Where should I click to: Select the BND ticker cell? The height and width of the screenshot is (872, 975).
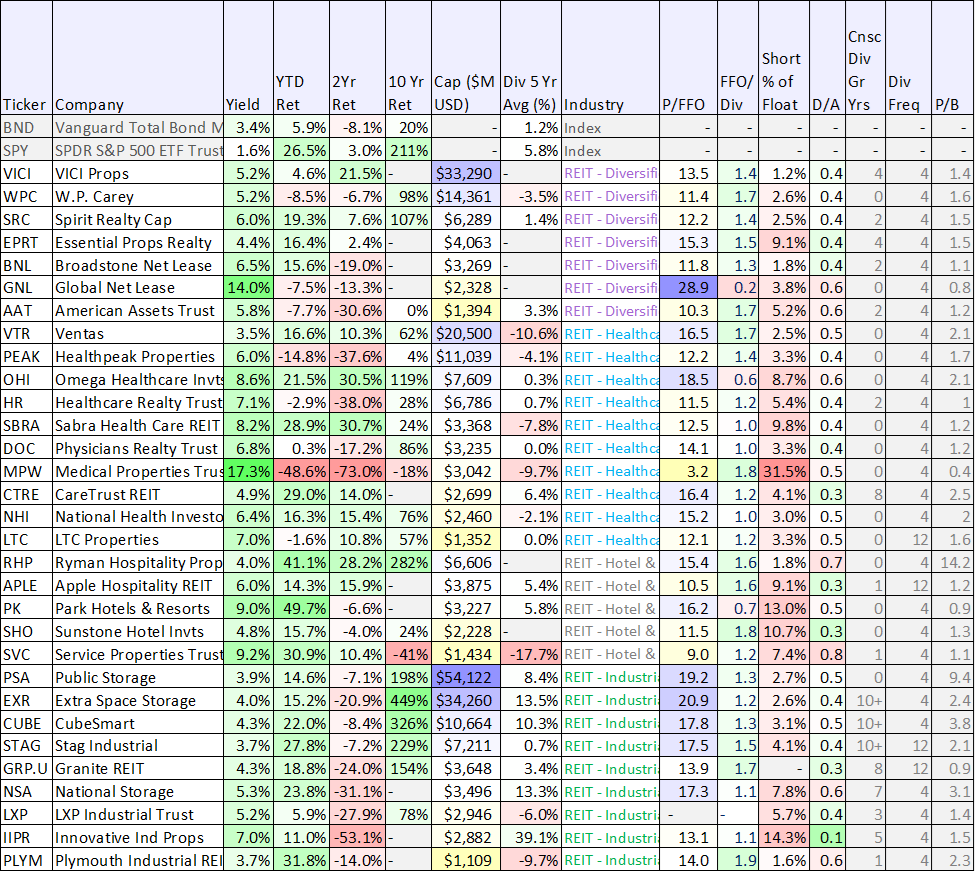26,128
